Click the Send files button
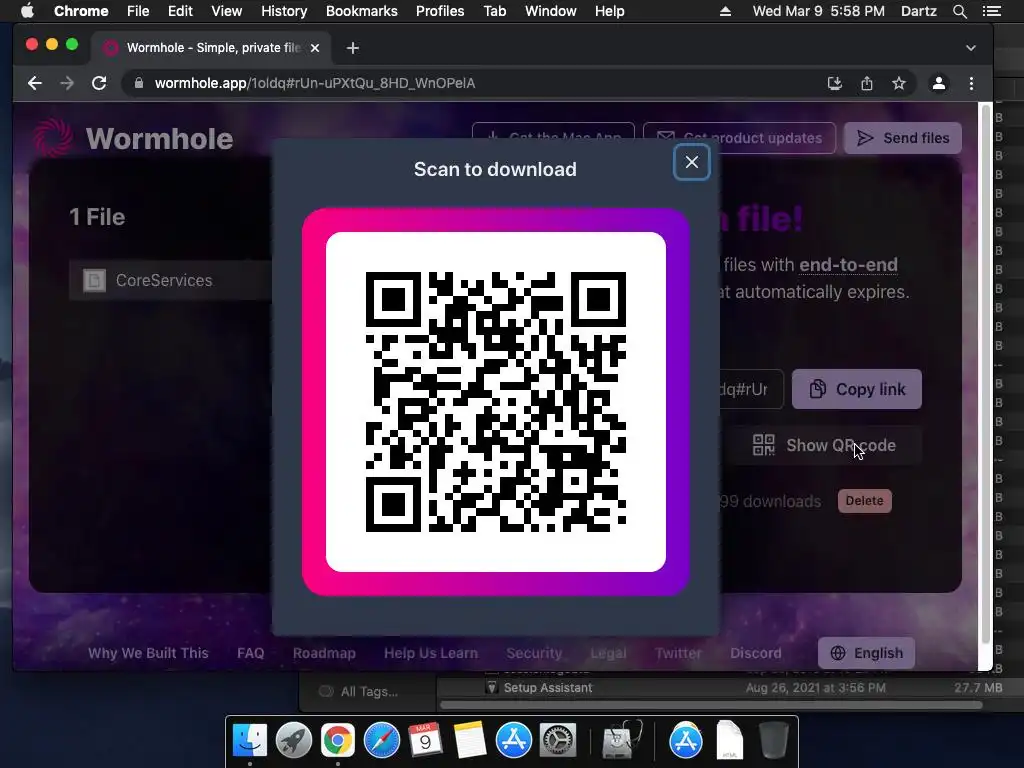Viewport: 1024px width, 768px height. [x=903, y=138]
